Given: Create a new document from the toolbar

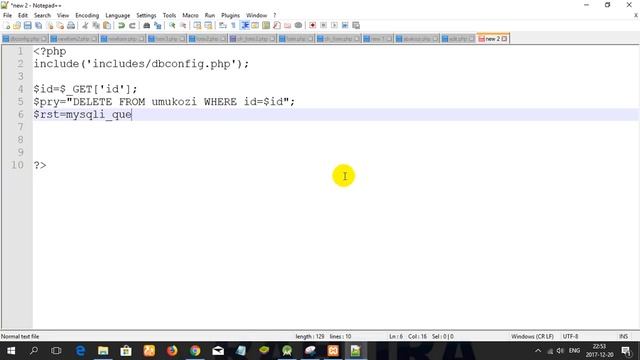Looking at the screenshot, I should pos(7,25).
